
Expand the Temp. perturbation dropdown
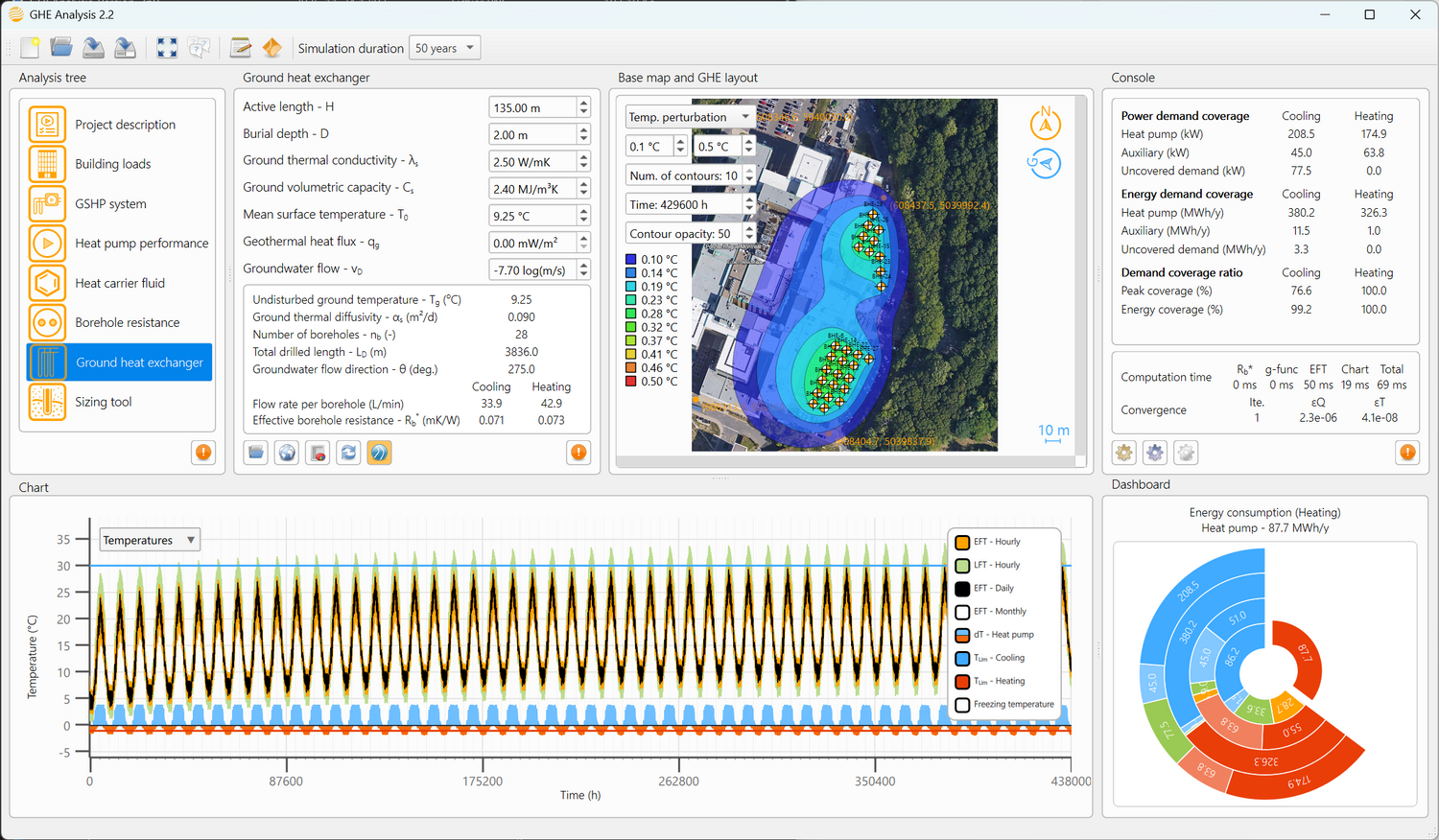(x=689, y=117)
